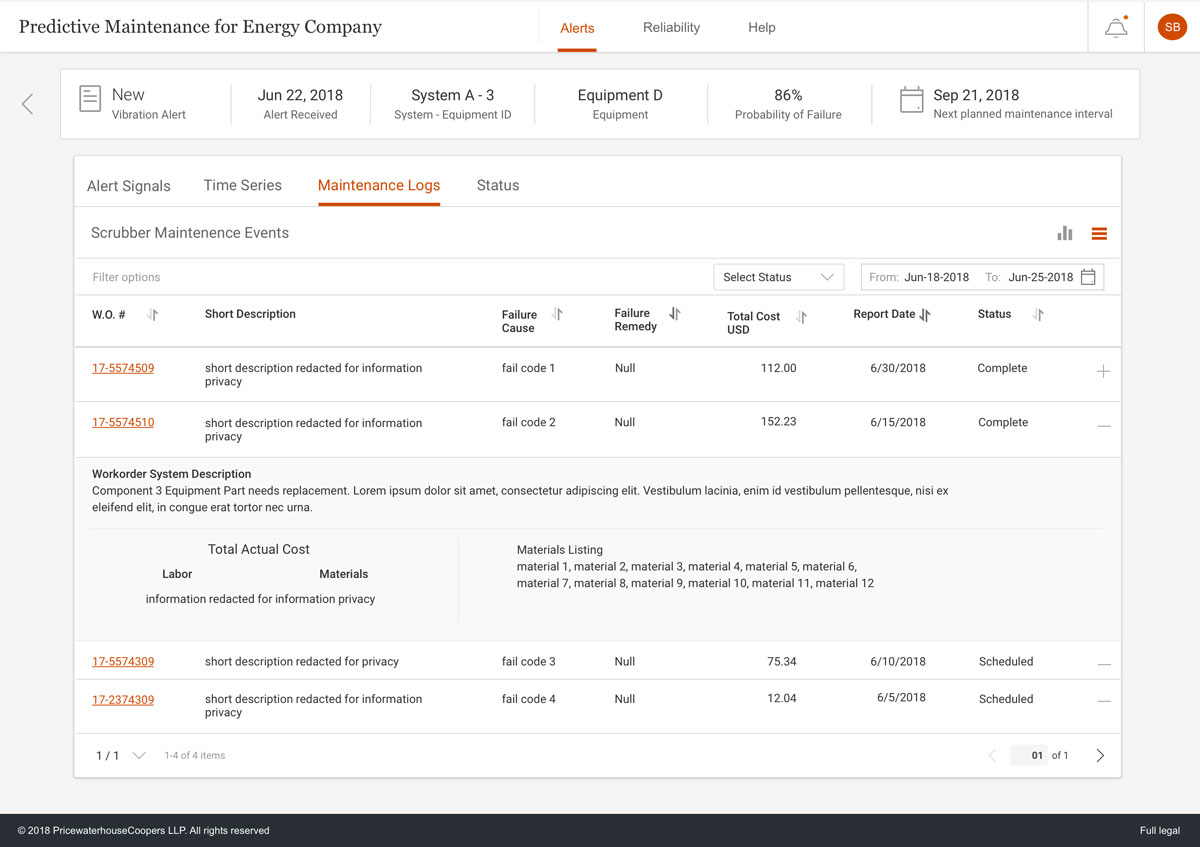Screen dimensions: 1200x847
Task: Sort by Report Date column
Action: (x=924, y=315)
